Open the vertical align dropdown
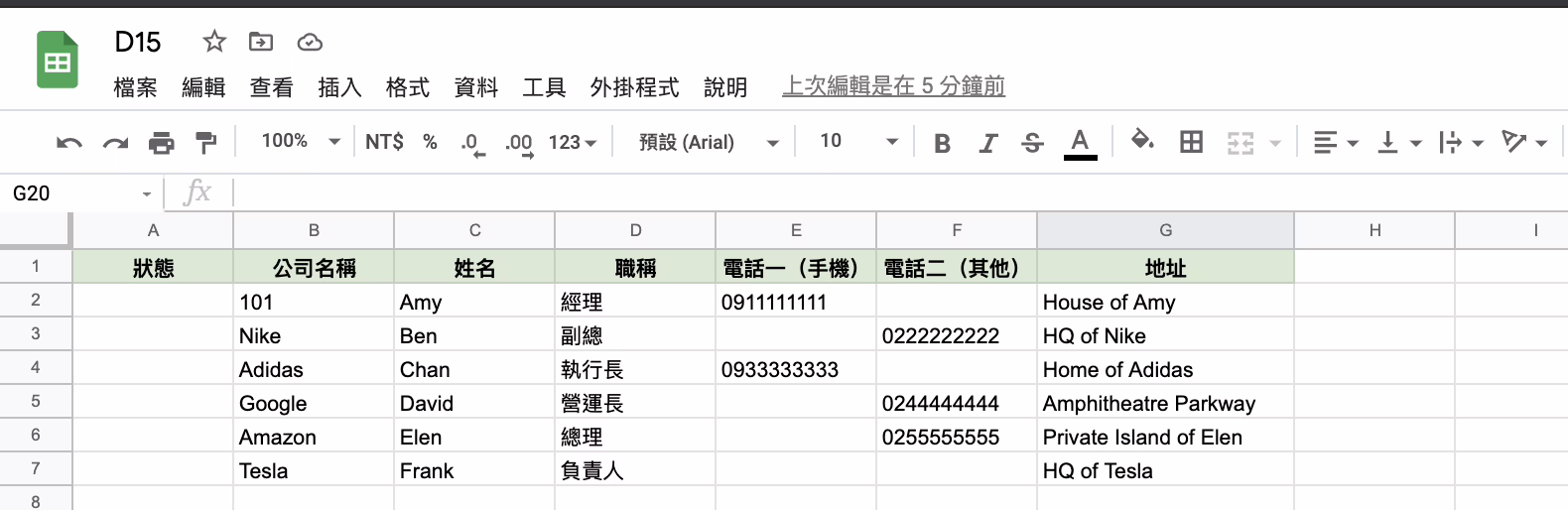The width and height of the screenshot is (1568, 510). 1399,143
